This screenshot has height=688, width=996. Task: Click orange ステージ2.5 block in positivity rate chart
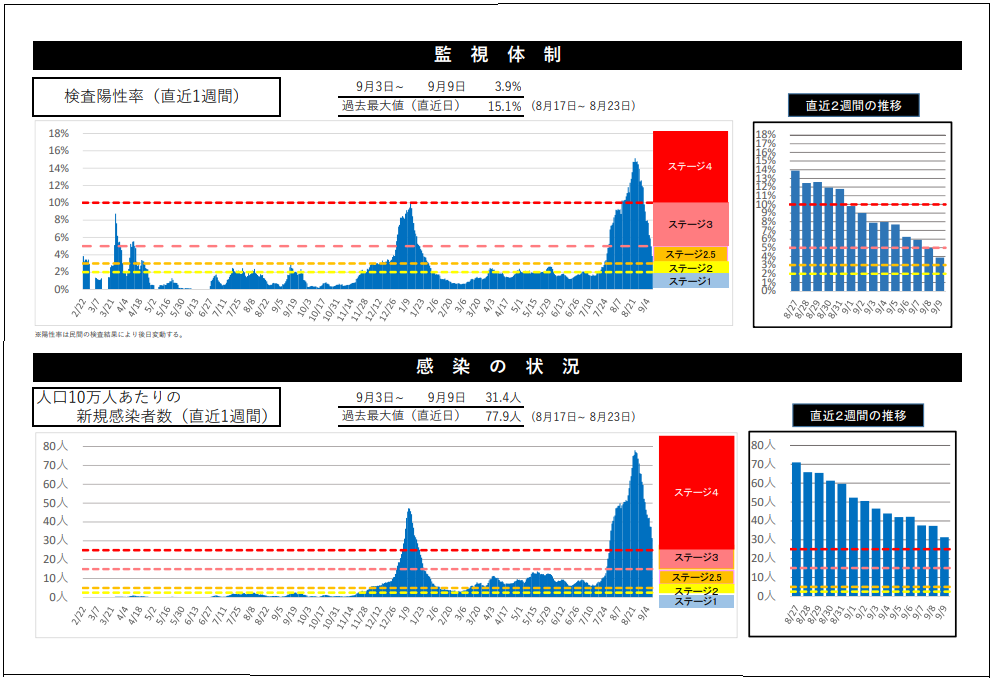pos(690,254)
